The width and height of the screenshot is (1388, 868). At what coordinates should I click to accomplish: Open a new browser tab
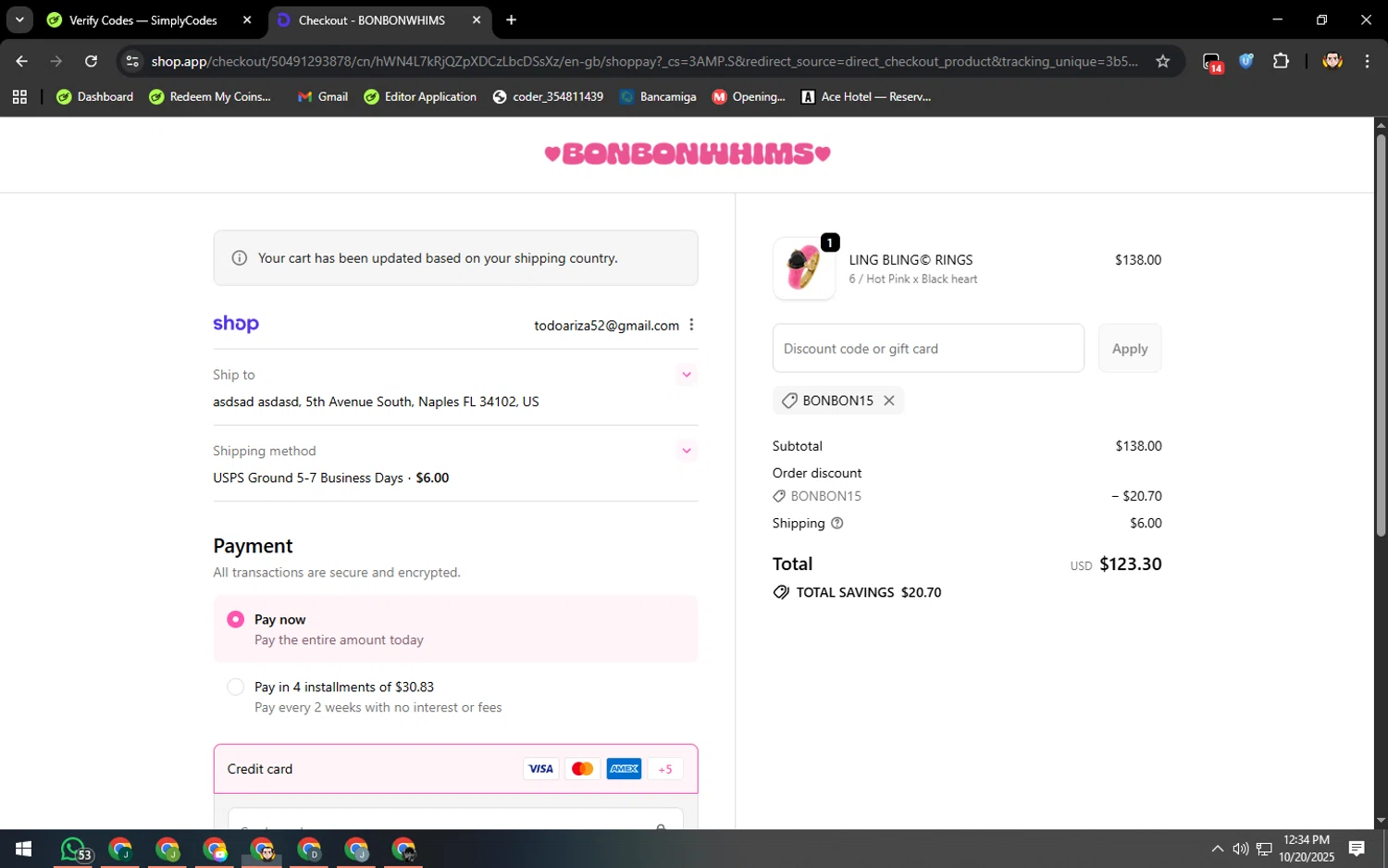pyautogui.click(x=512, y=20)
